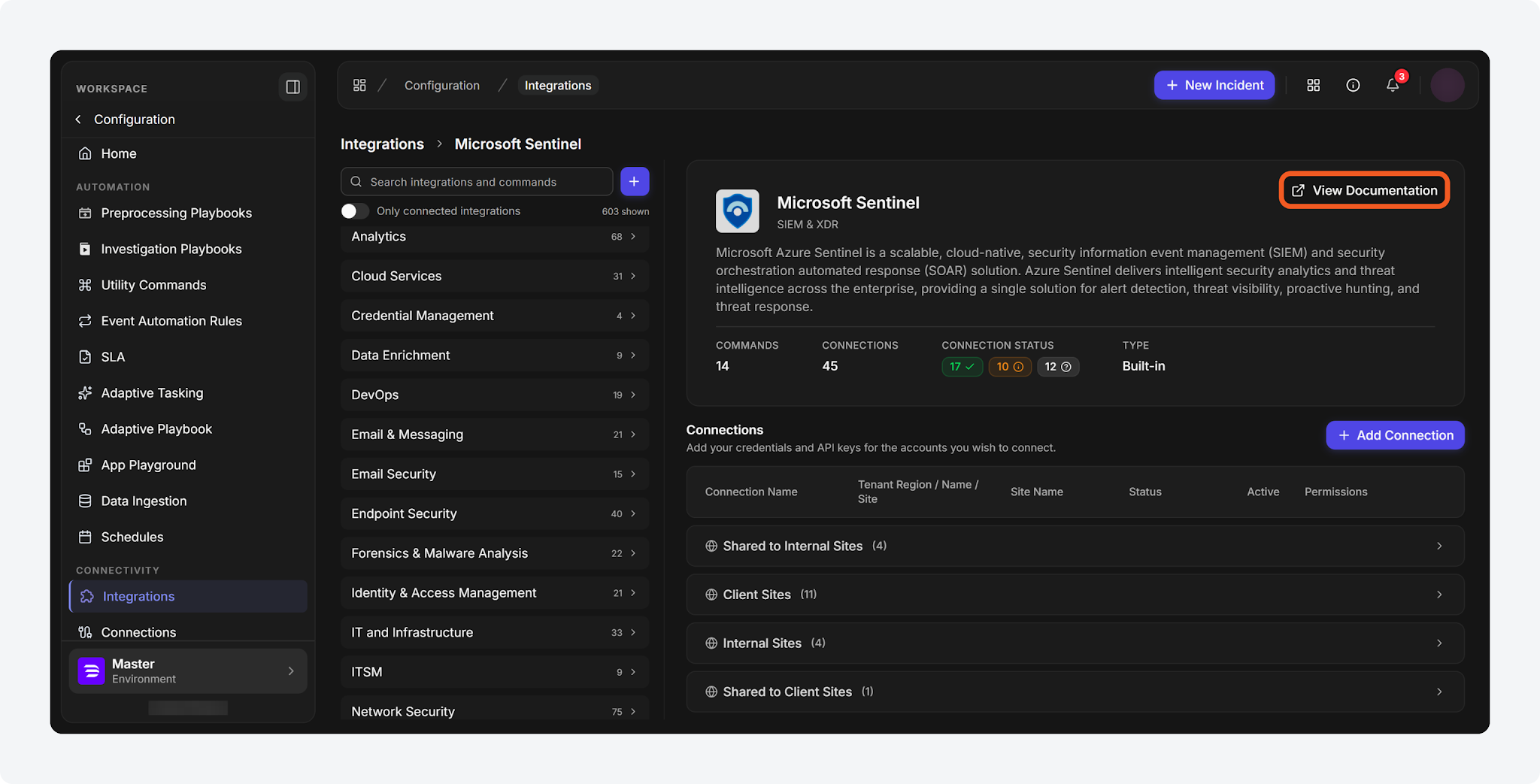Screen dimensions: 1540x784
Task: Collapse the sidebar panel icon
Action: [x=293, y=87]
